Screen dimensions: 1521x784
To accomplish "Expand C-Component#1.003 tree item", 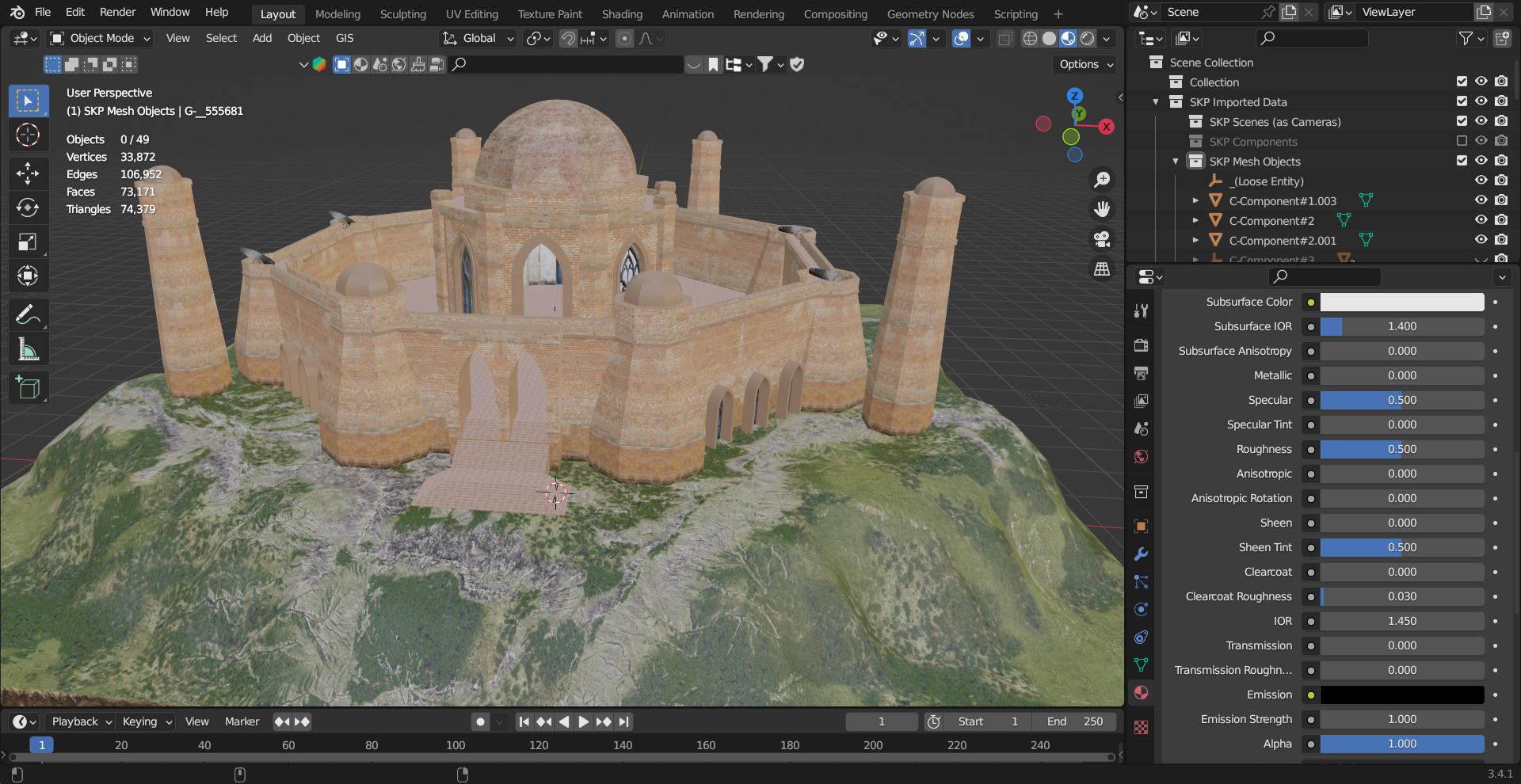I will 1195,200.
